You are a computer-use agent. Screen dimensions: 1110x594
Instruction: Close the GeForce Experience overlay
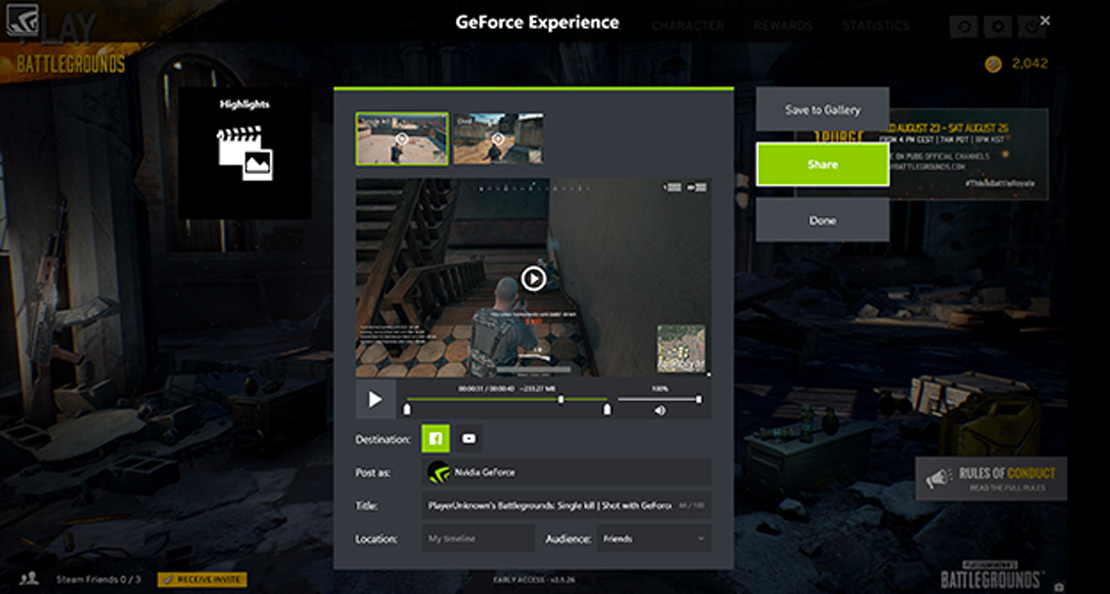tap(1045, 21)
